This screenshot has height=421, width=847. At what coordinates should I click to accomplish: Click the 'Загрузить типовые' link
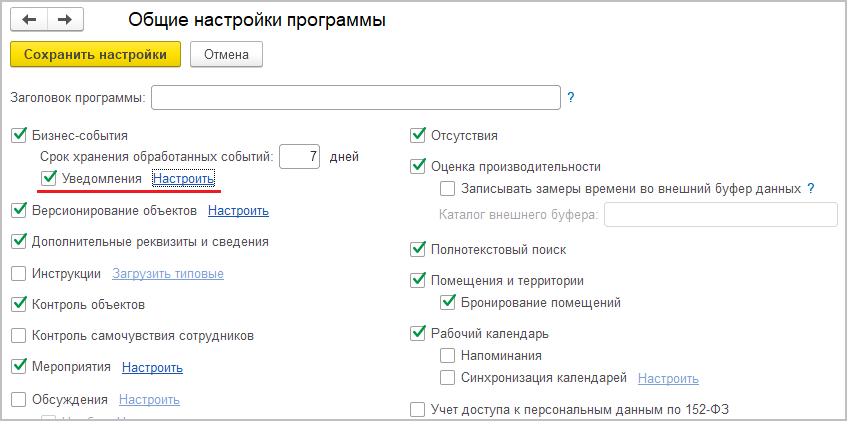tap(167, 274)
